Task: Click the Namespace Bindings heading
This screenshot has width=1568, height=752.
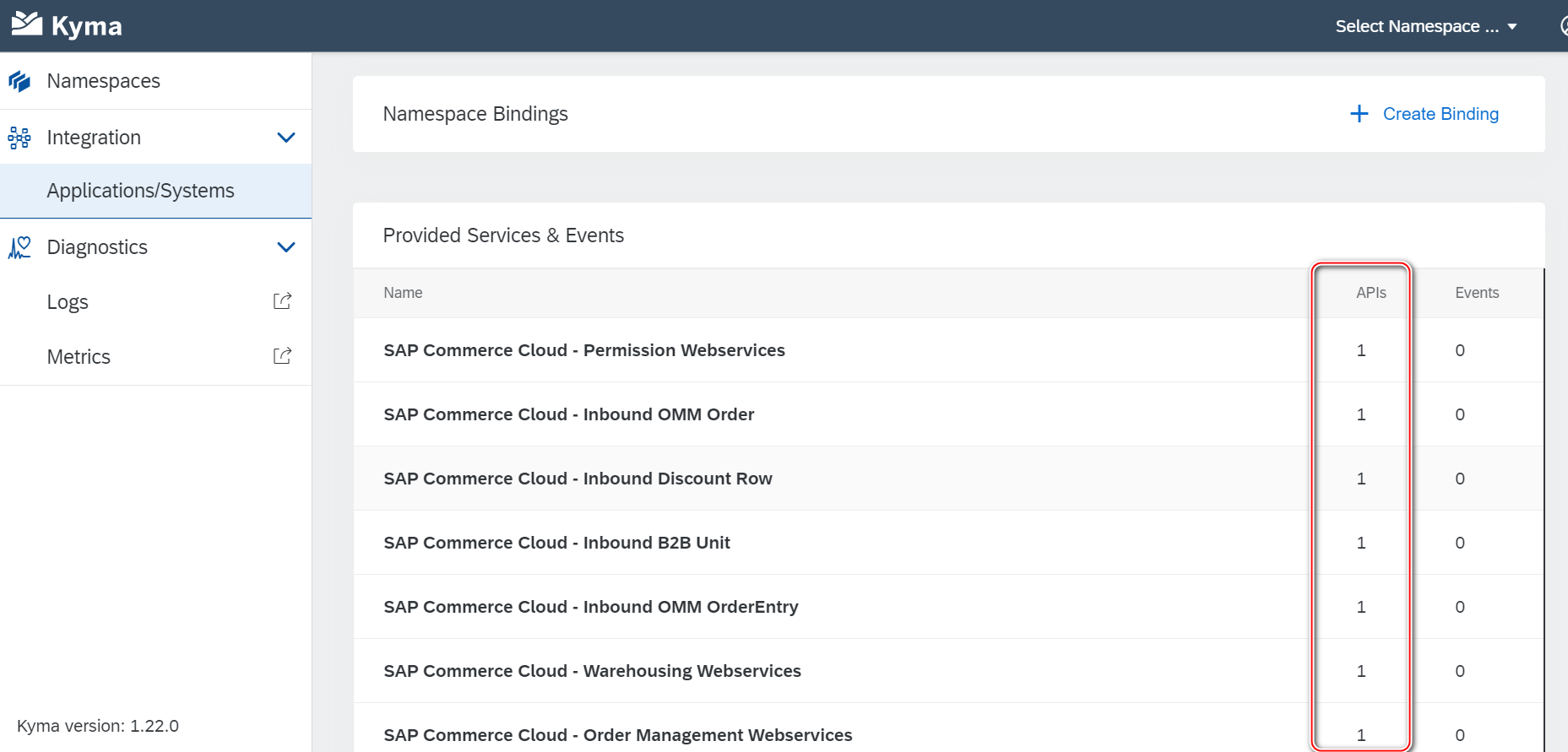Action: (475, 114)
